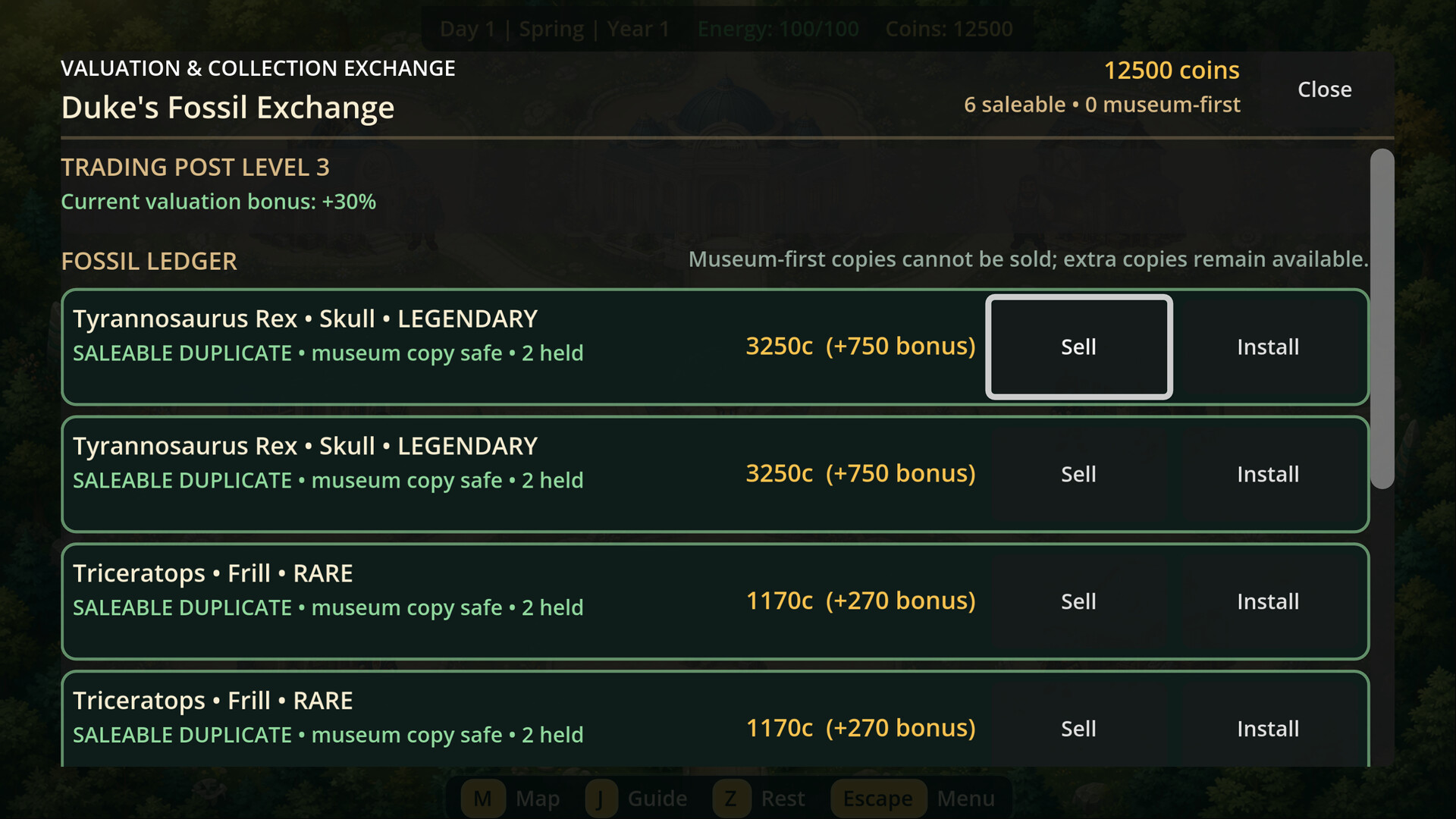Sell the second Tyrannosaurus Rex Skull
The image size is (1456, 819).
tap(1078, 474)
